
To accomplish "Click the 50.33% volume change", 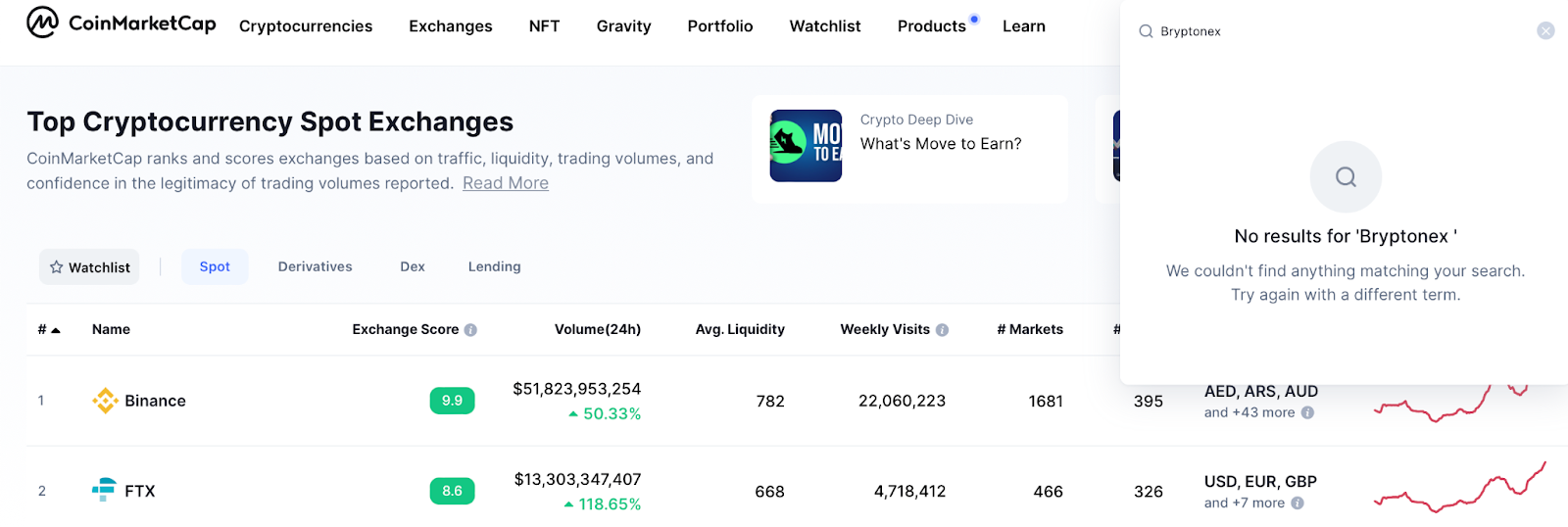I will pyautogui.click(x=605, y=414).
